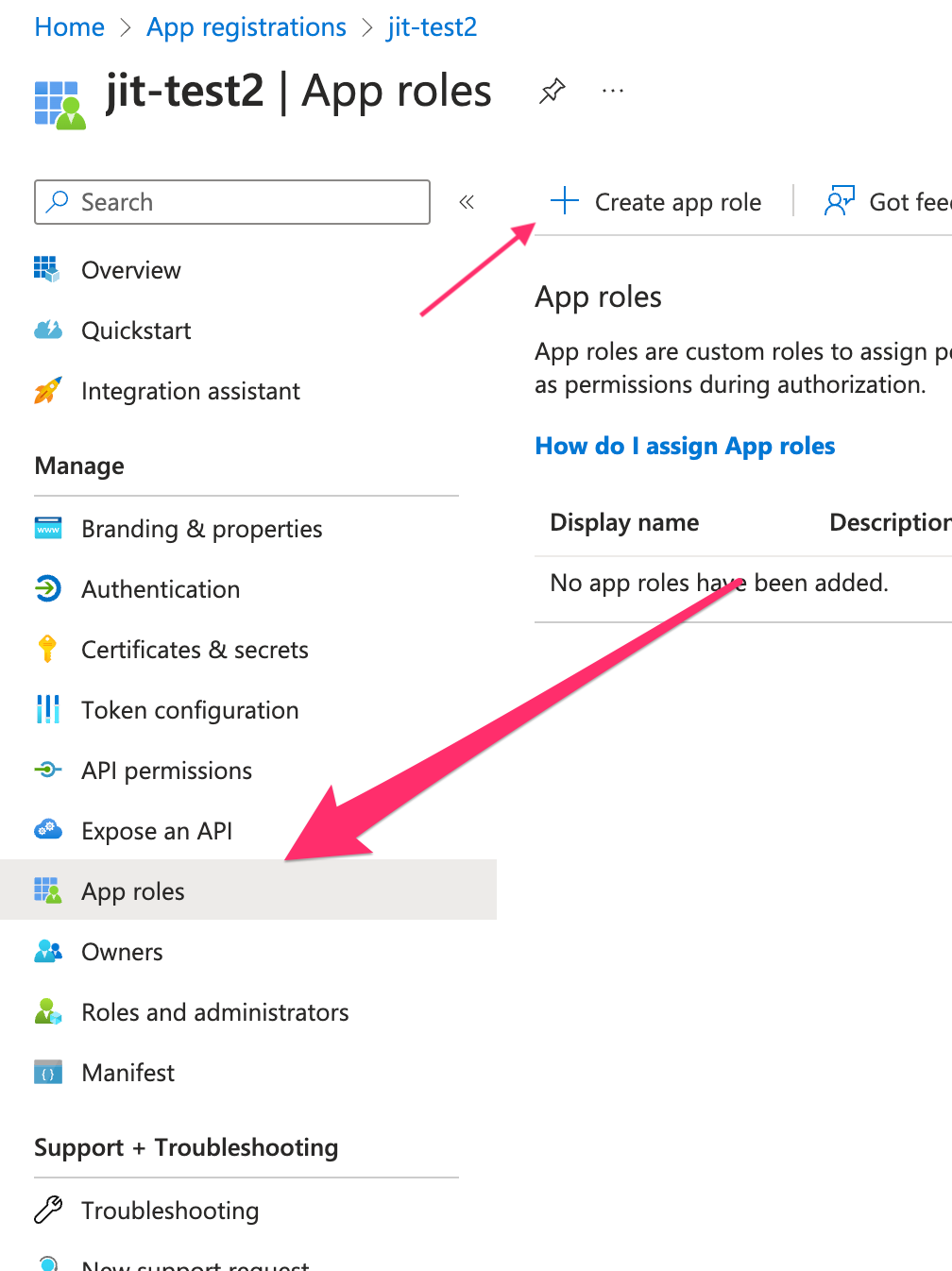Select Token configuration

[x=190, y=710]
